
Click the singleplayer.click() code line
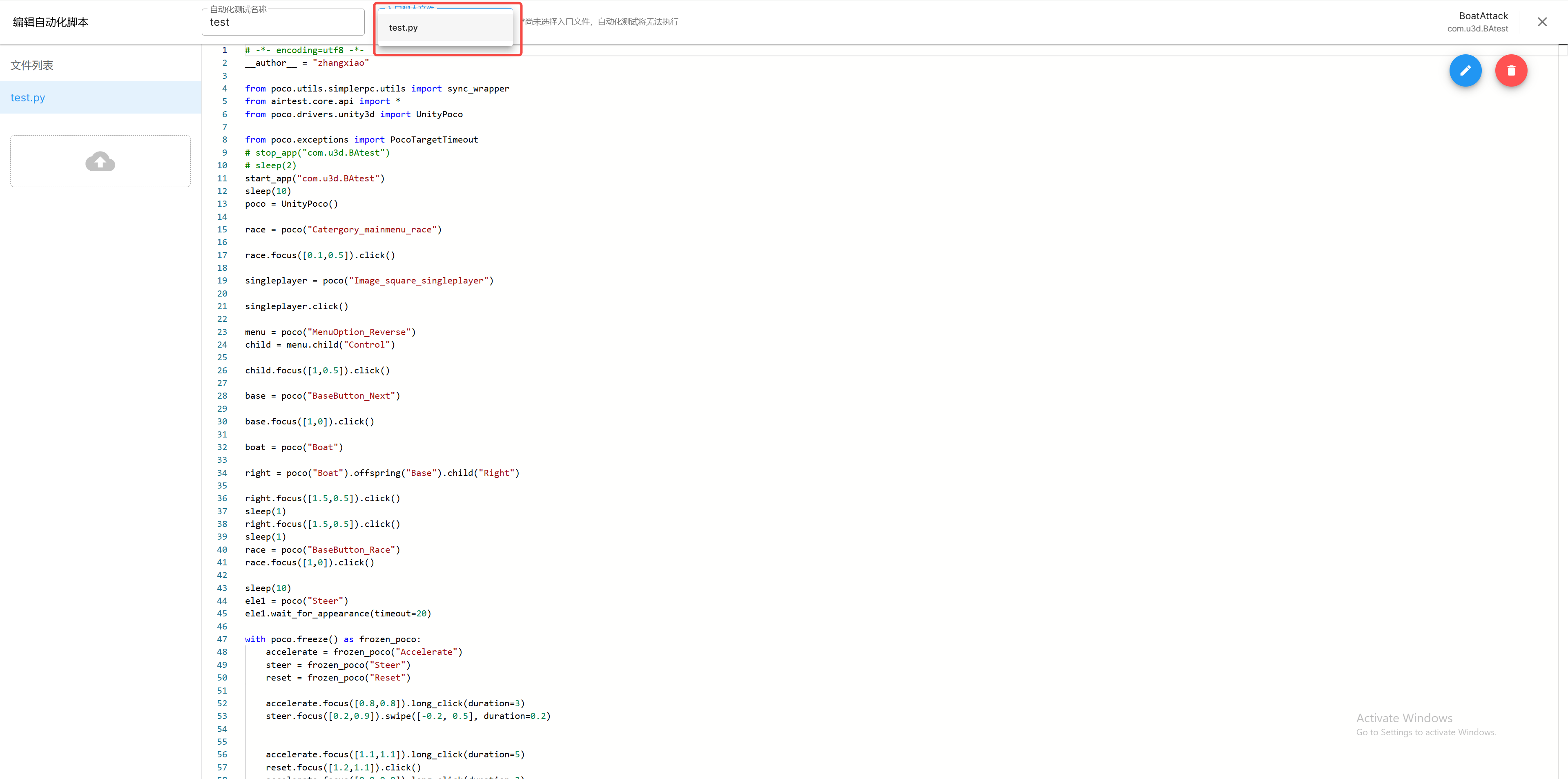point(297,306)
